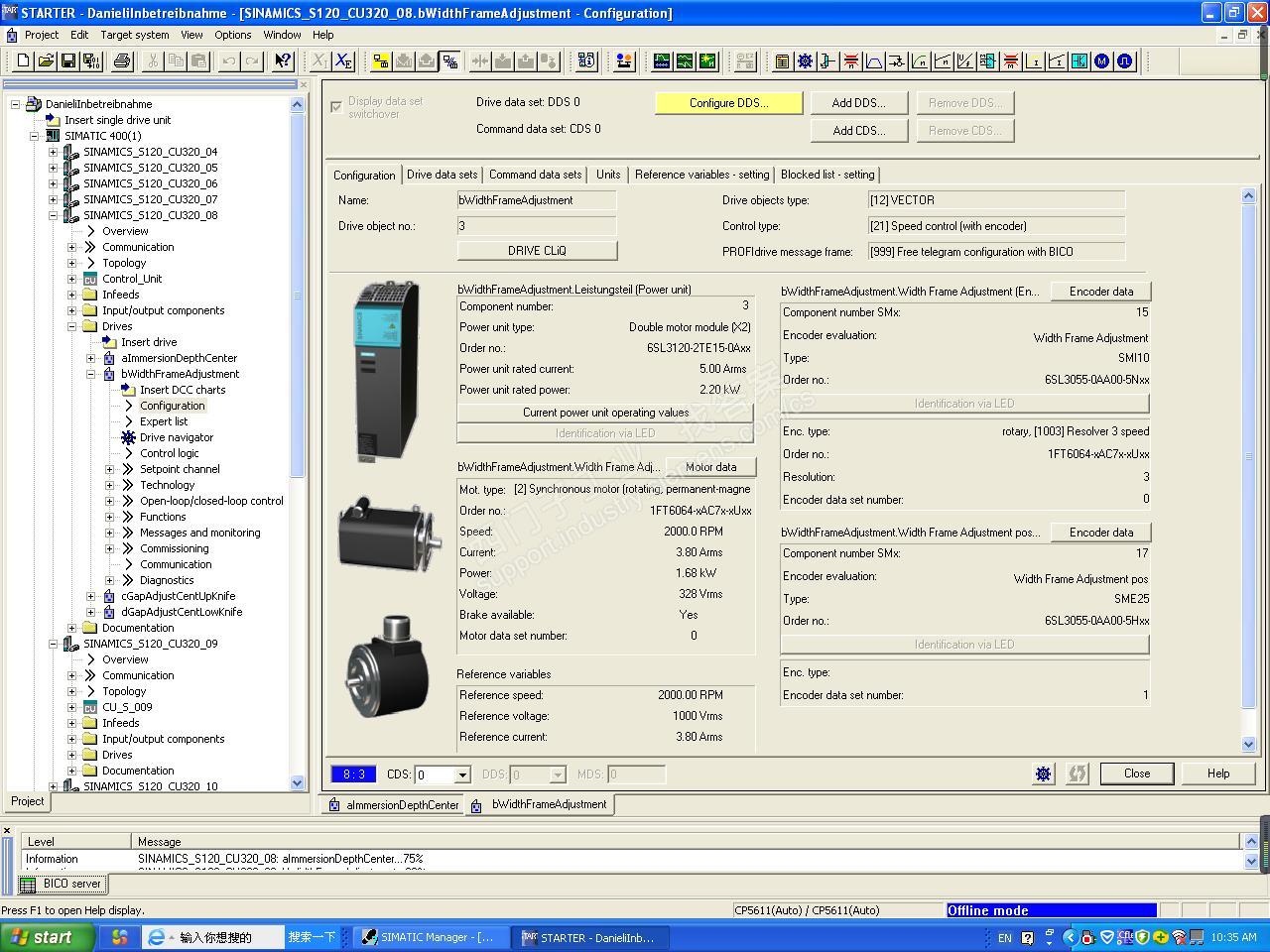Viewport: 1270px width, 952px height.
Task: Click the blue XE expert list icon
Action: tap(343, 61)
